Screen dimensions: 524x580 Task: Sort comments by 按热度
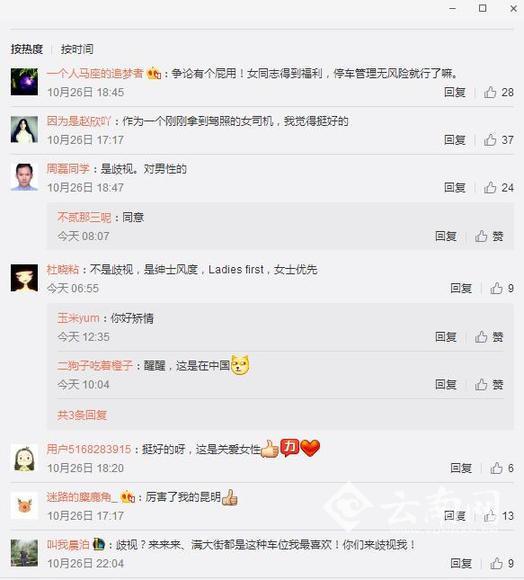(27, 49)
